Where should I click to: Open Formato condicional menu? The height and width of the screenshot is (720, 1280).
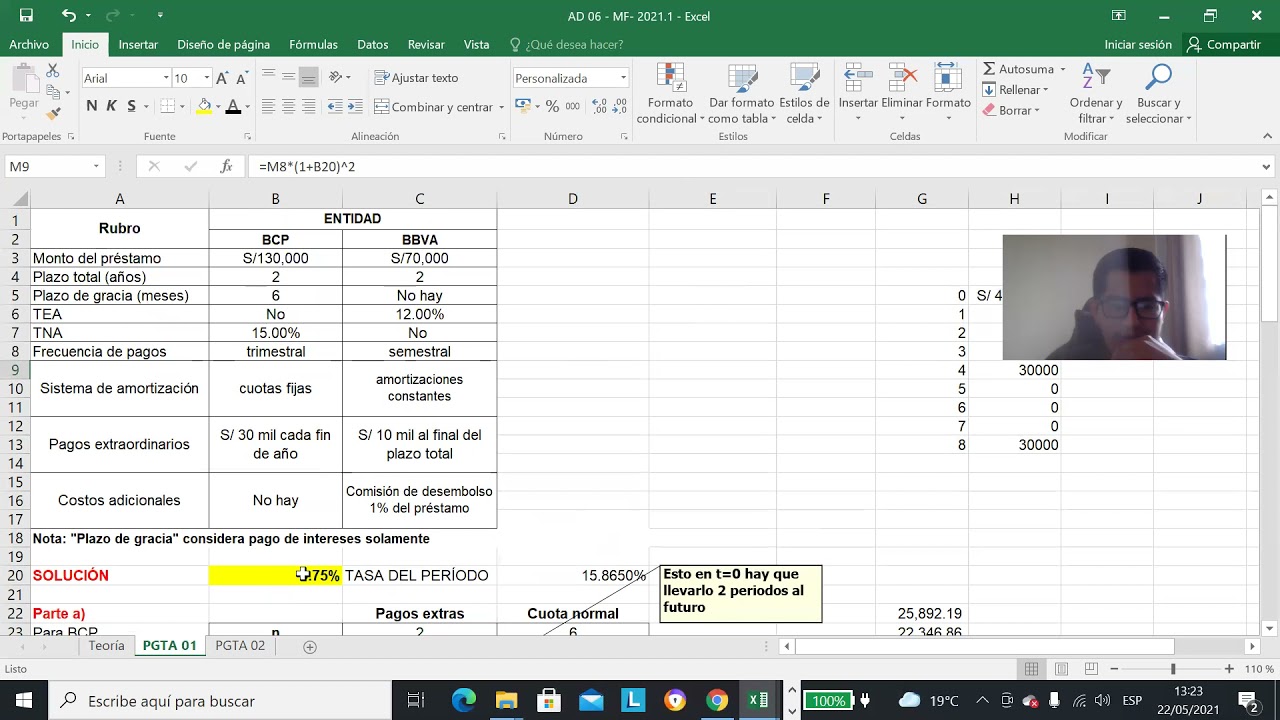pyautogui.click(x=670, y=94)
